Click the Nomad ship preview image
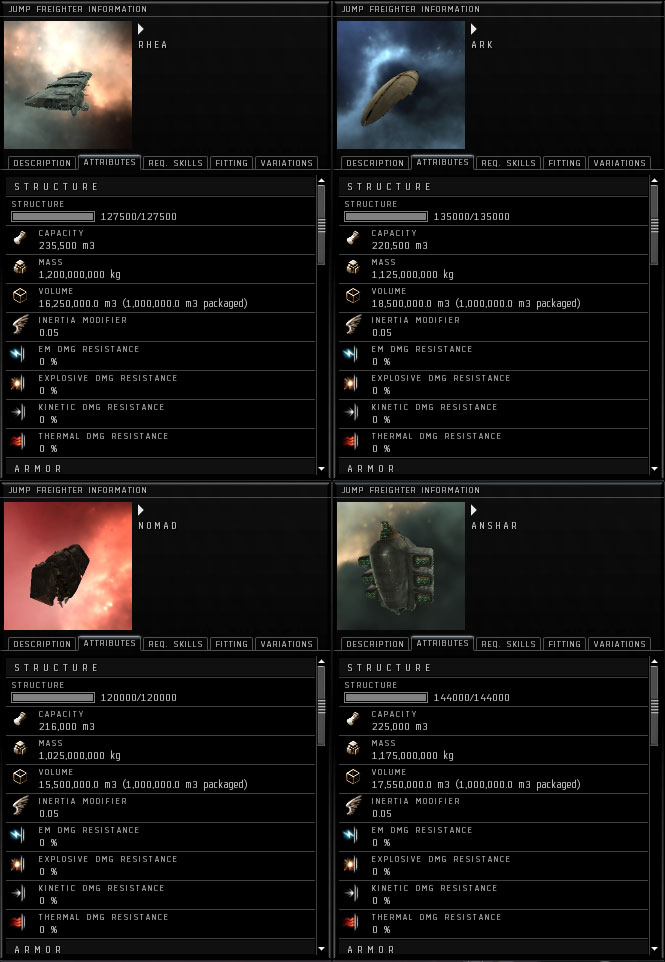The height and width of the screenshot is (962, 665). click(68, 566)
